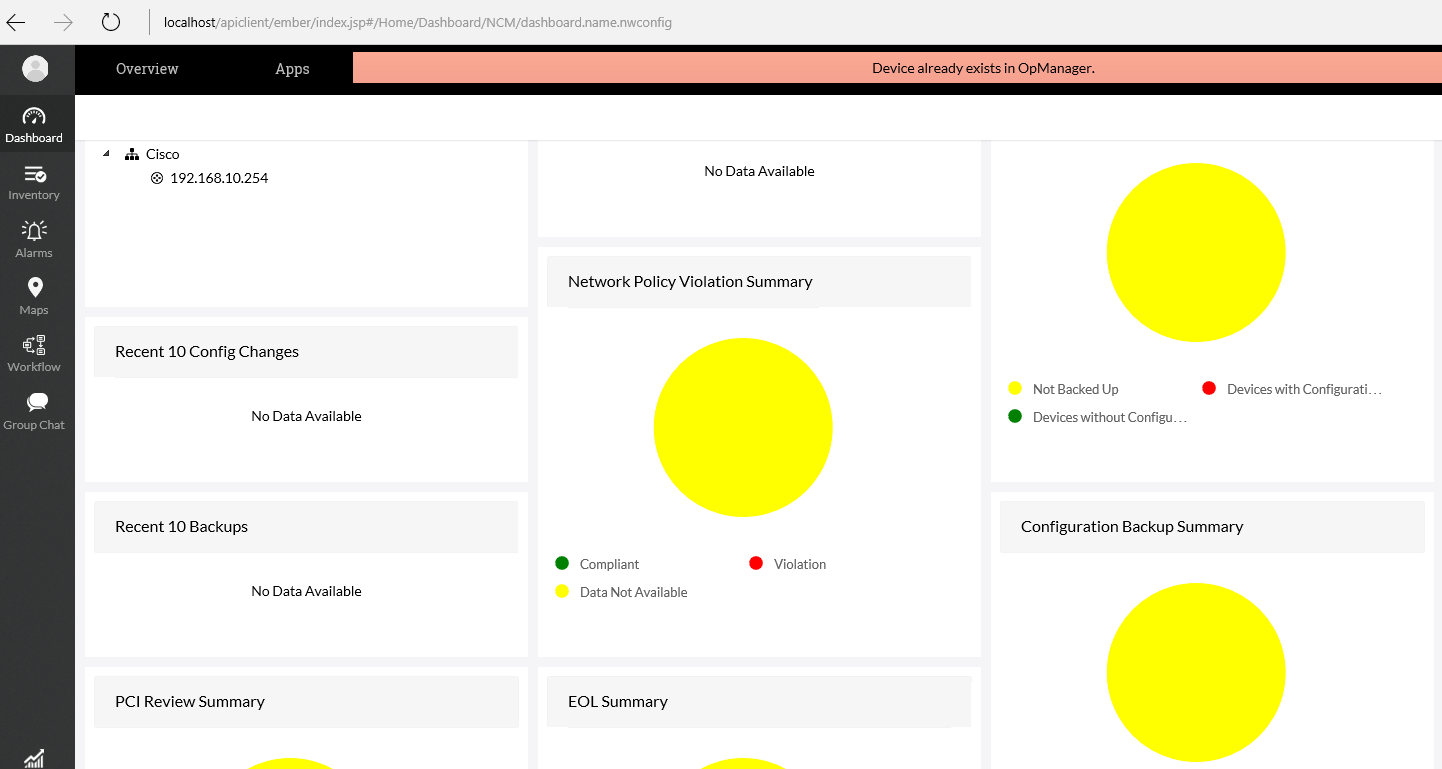Toggle the Not Backed Up legend entry
The width and height of the screenshot is (1442, 769).
tap(1074, 388)
